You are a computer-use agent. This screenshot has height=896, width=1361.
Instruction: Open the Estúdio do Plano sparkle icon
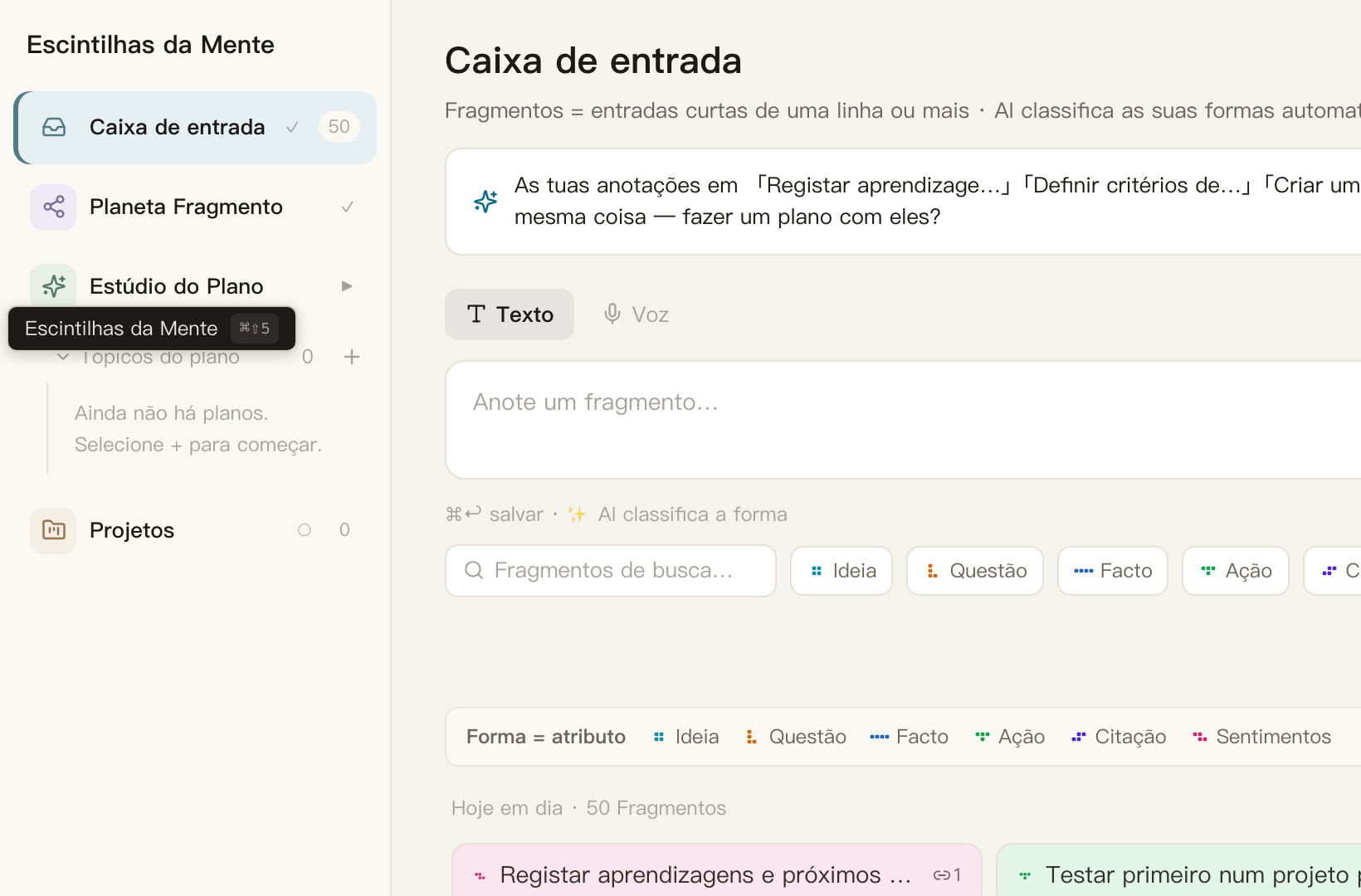(54, 286)
